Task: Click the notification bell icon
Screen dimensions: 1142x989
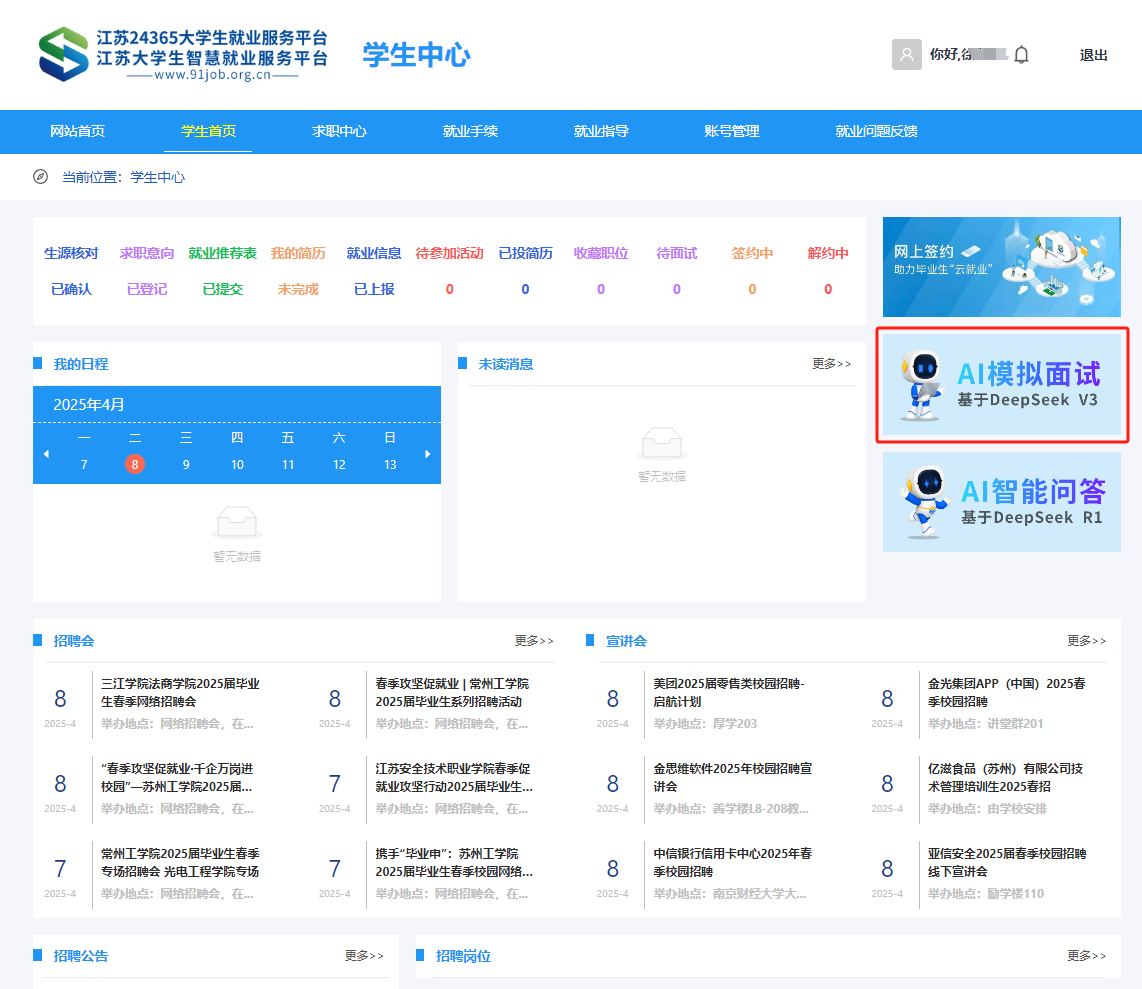Action: pos(1021,55)
